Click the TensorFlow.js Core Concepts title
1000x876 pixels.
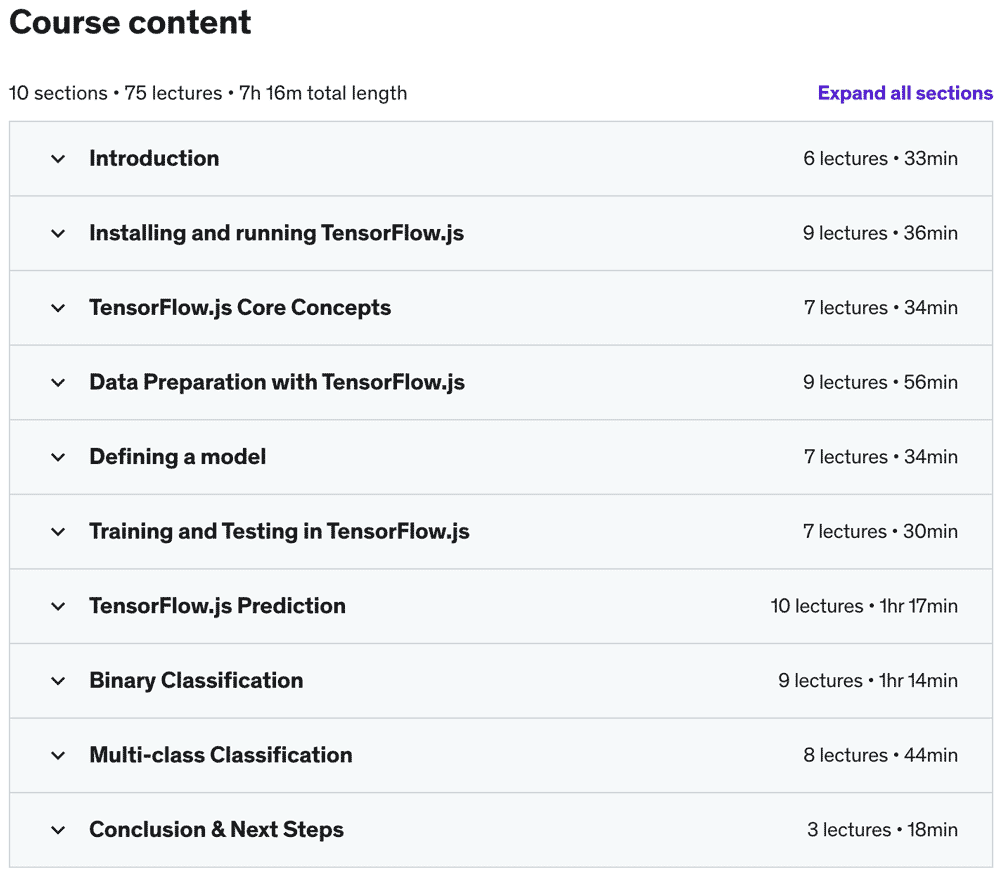click(240, 308)
